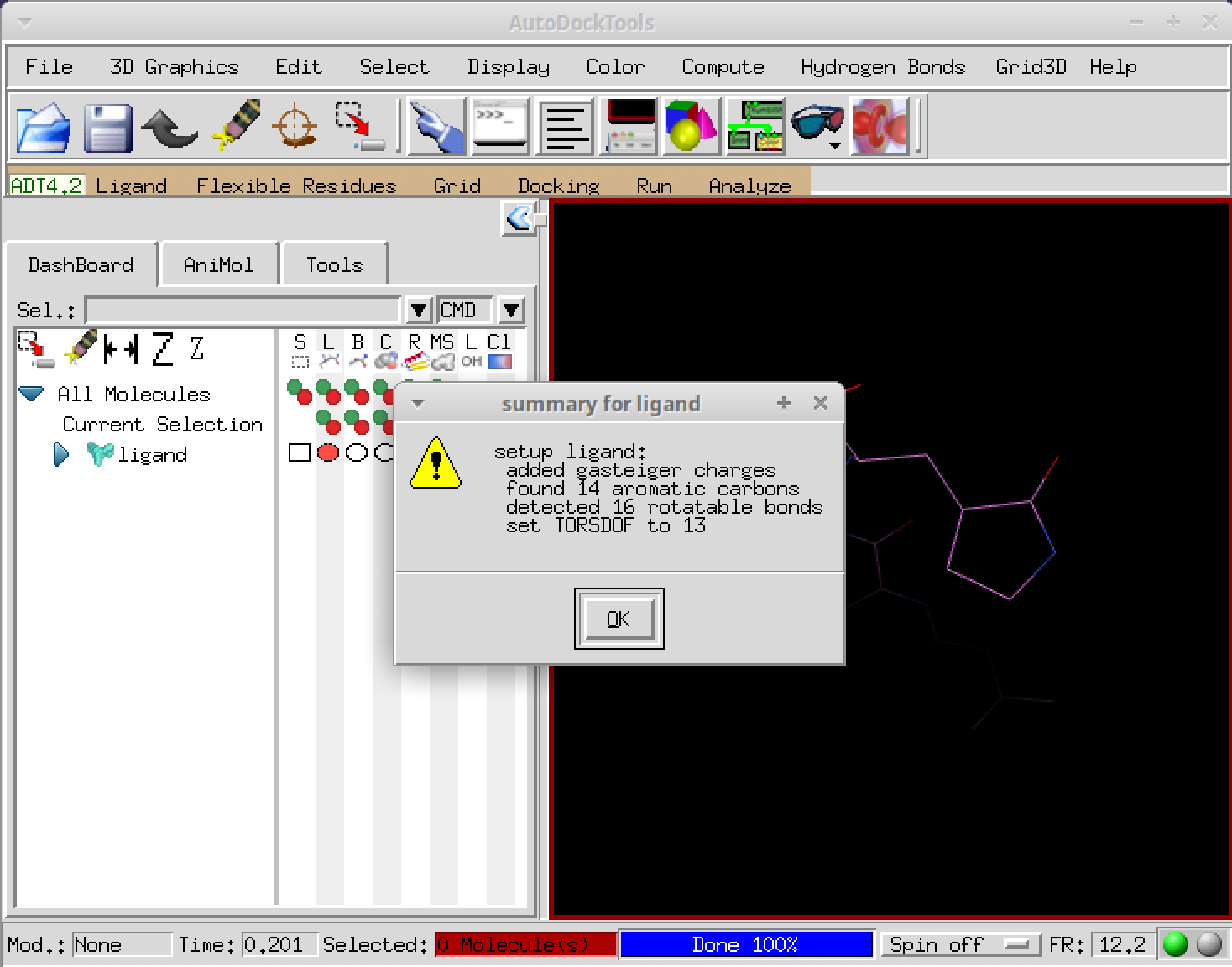Viewport: 1232px width, 967px height.
Task: Open the Compute menu
Action: tap(723, 67)
